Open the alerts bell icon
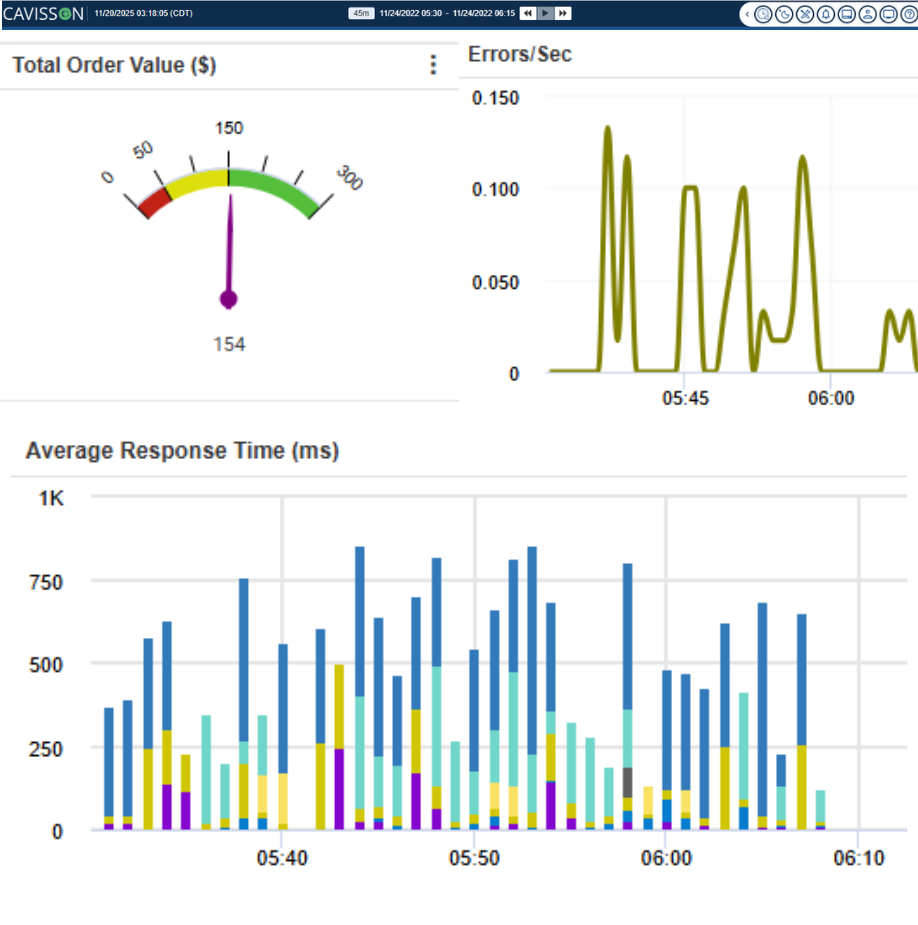The width and height of the screenshot is (918, 925). coord(826,14)
